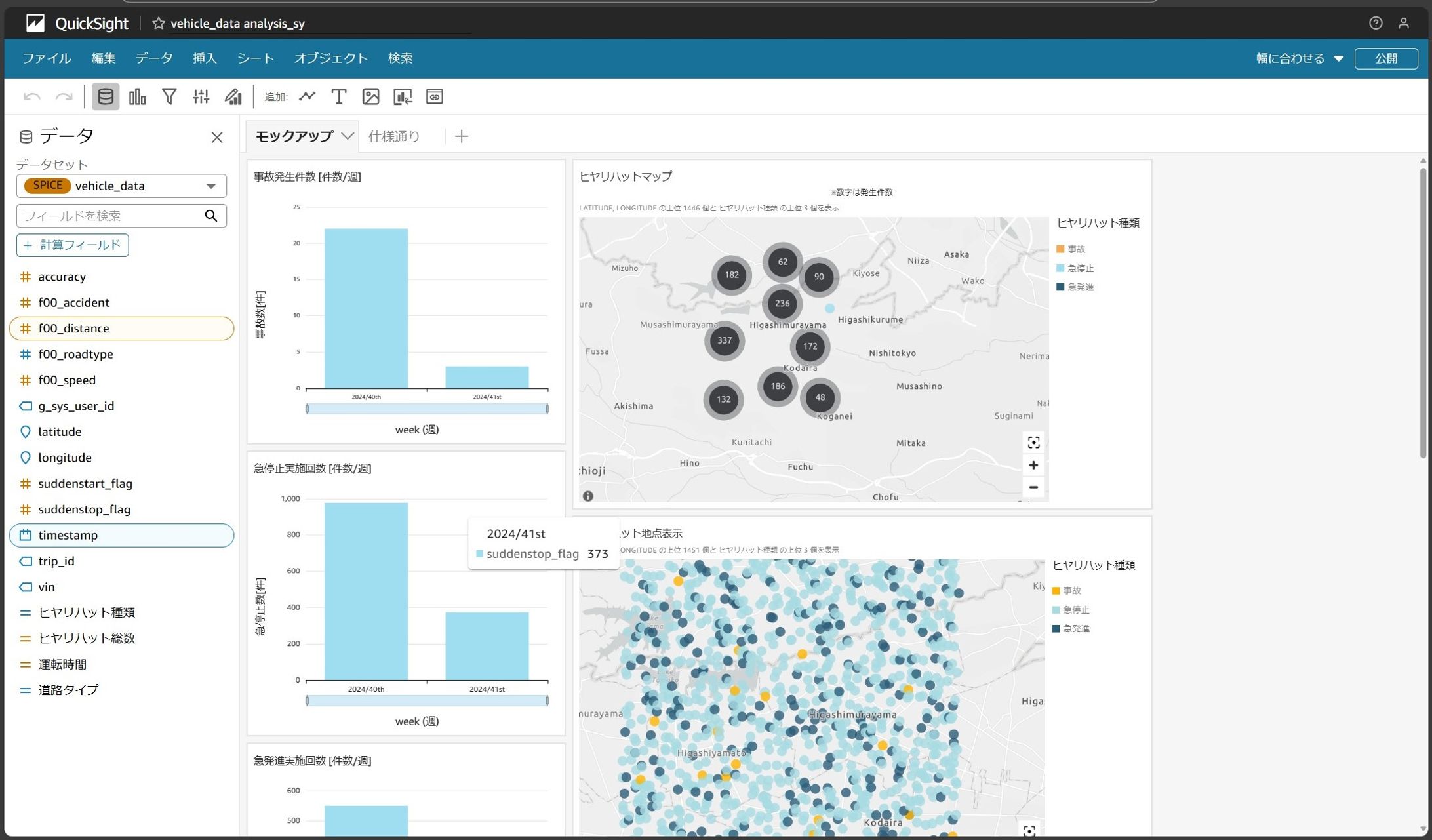1432x840 pixels.
Task: Click the Data panel database icon
Action: 106,97
